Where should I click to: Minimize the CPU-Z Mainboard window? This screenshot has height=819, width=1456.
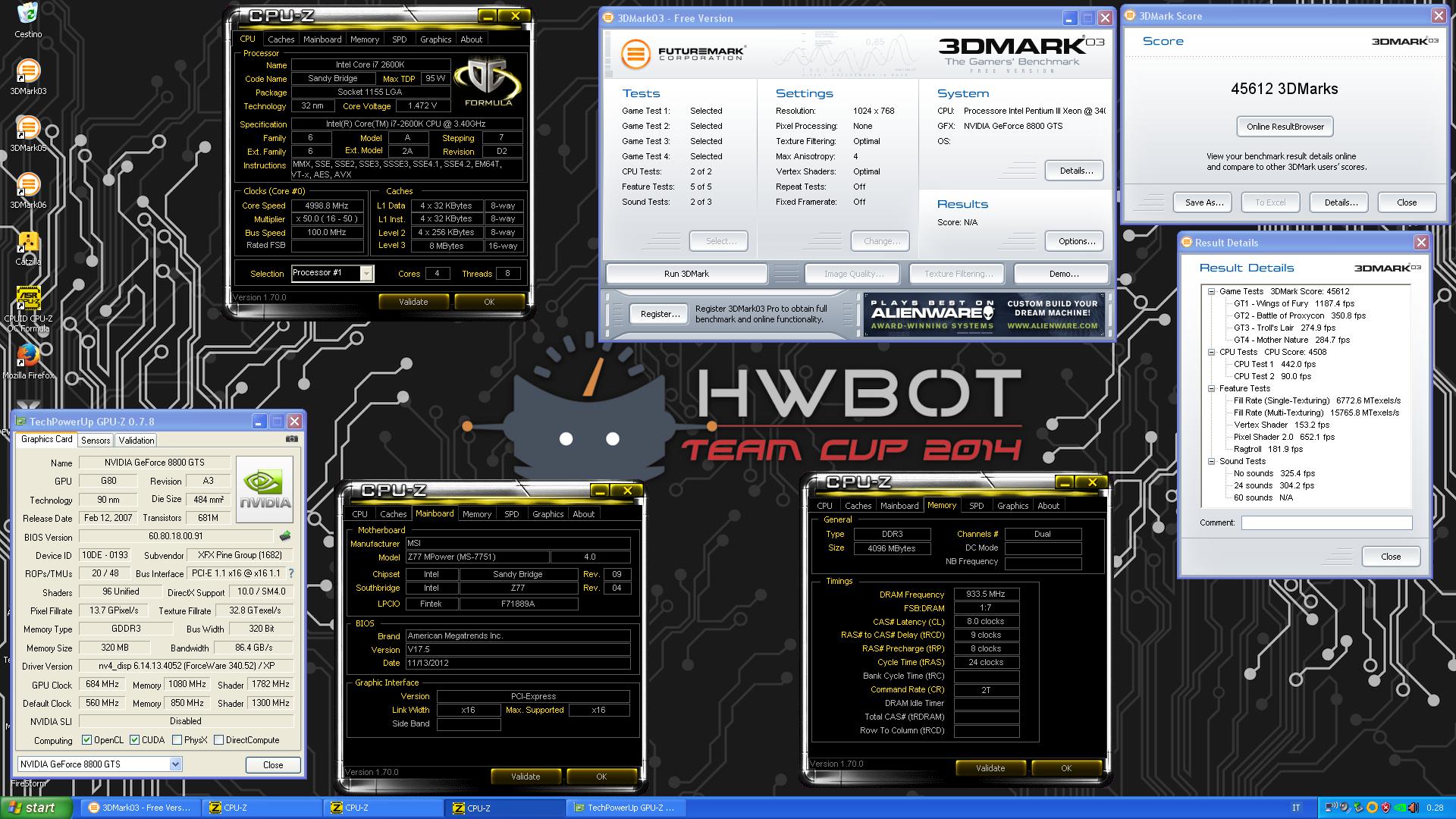(599, 491)
